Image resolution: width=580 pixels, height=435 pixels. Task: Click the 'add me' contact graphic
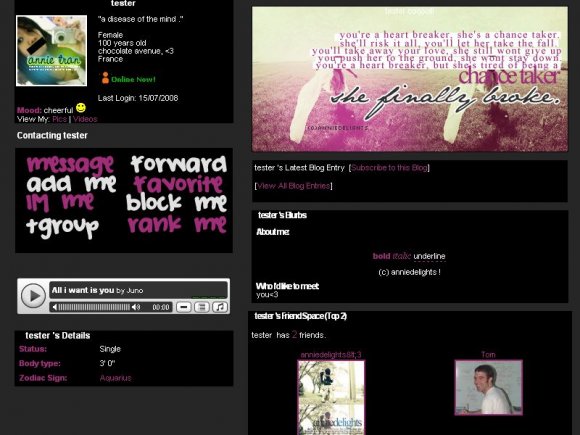pyautogui.click(x=71, y=184)
